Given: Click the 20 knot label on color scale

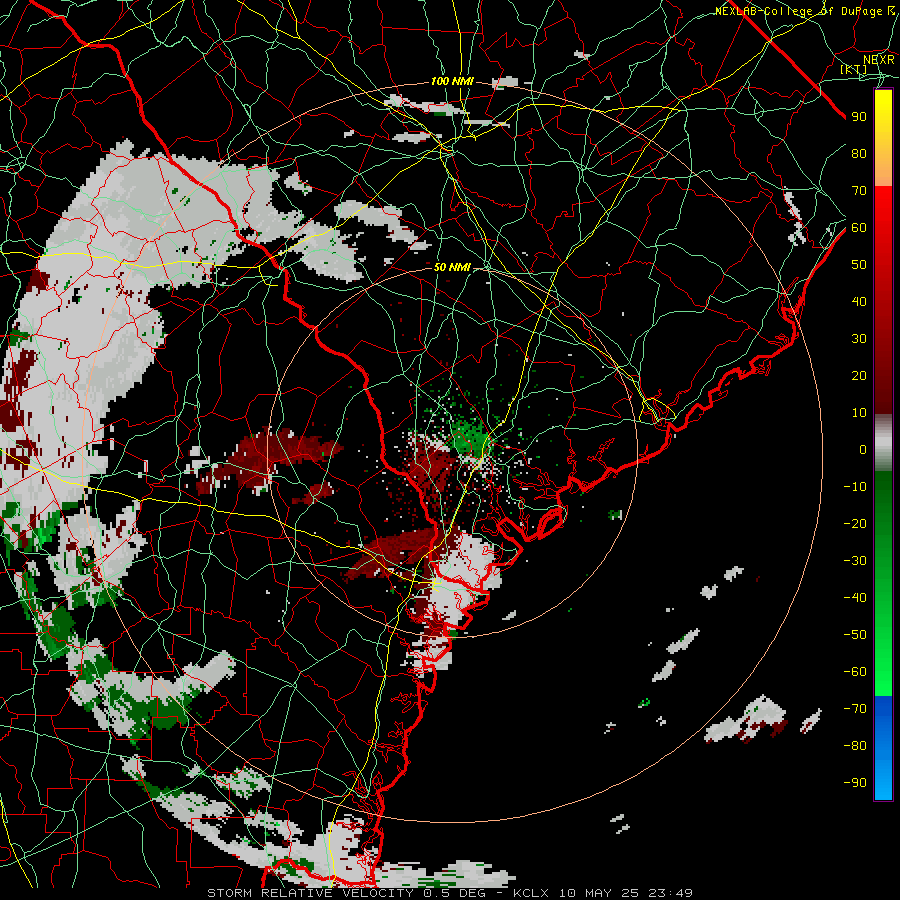Looking at the screenshot, I should 859,375.
